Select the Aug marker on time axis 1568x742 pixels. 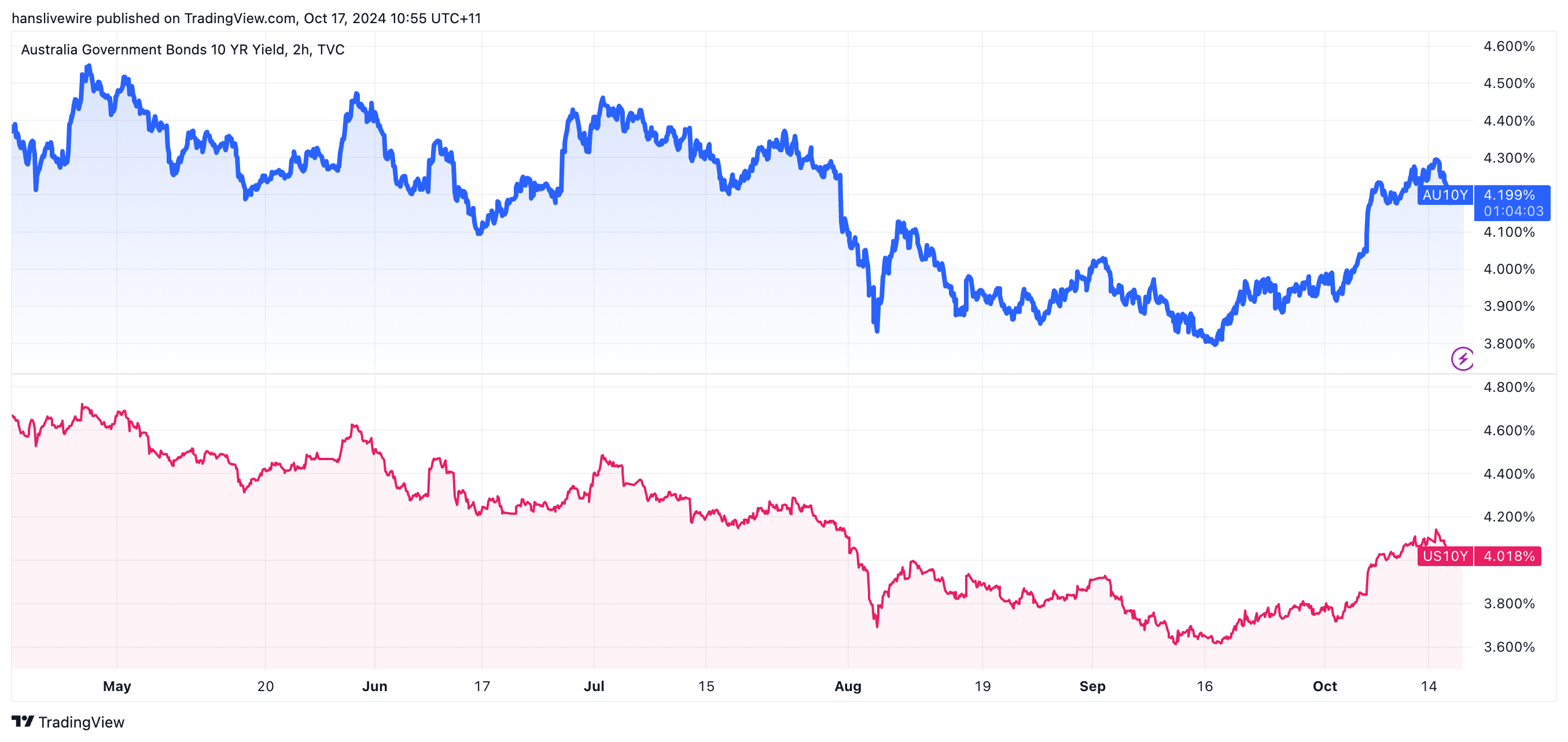pyautogui.click(x=847, y=686)
